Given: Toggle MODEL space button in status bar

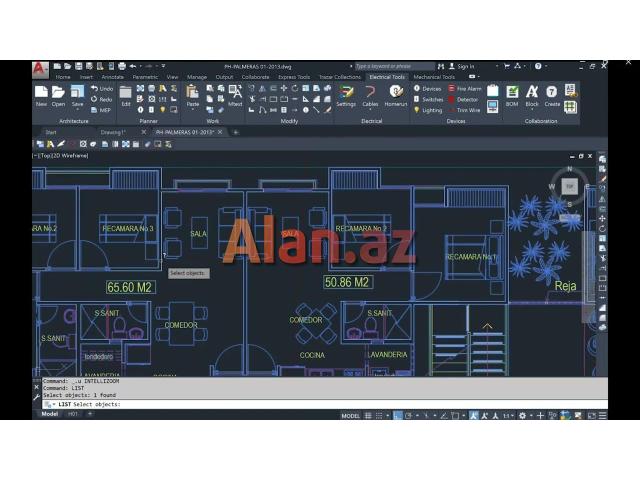Looking at the screenshot, I should tap(350, 416).
